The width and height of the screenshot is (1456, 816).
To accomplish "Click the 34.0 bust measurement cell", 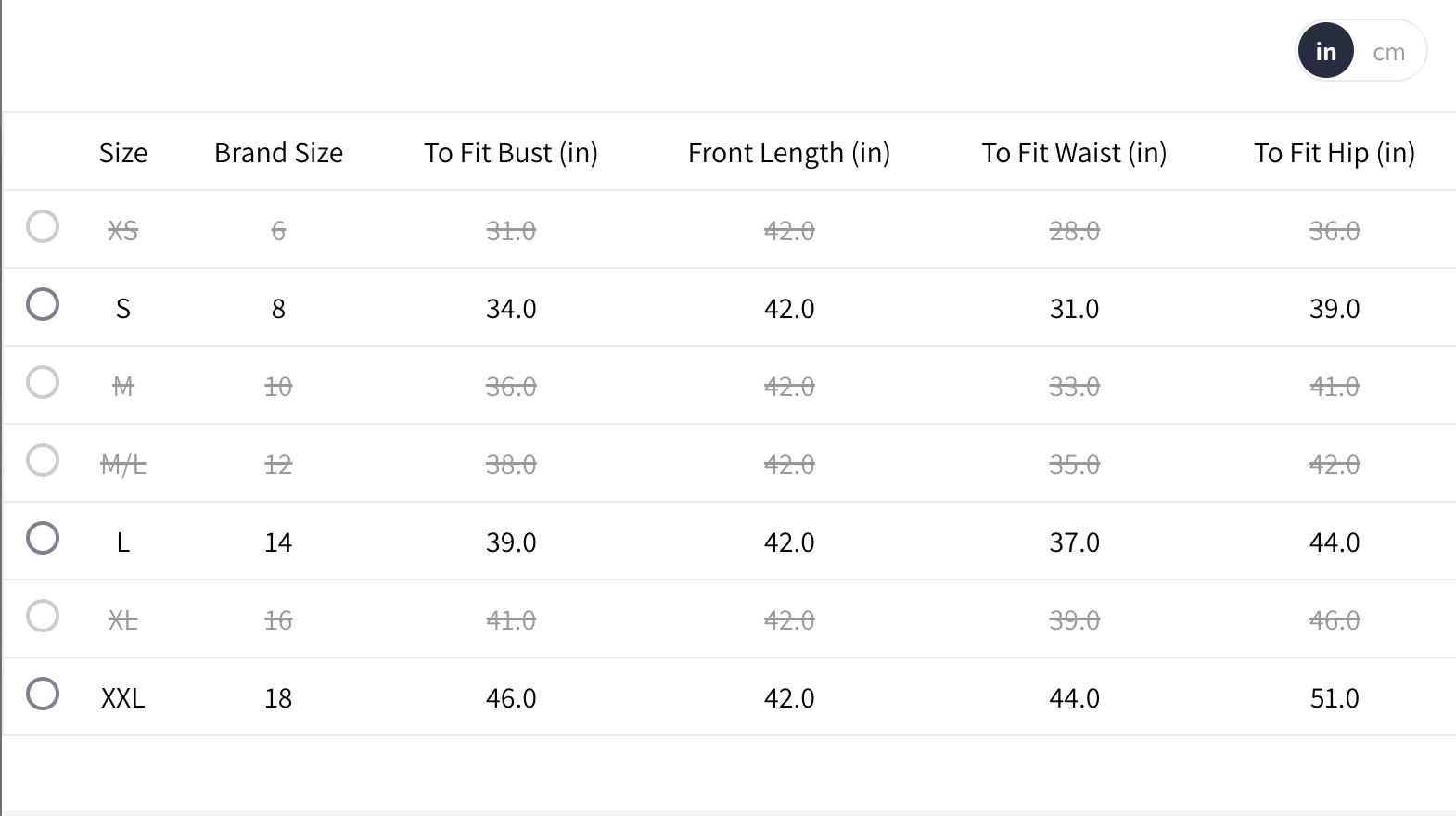I will (511, 309).
